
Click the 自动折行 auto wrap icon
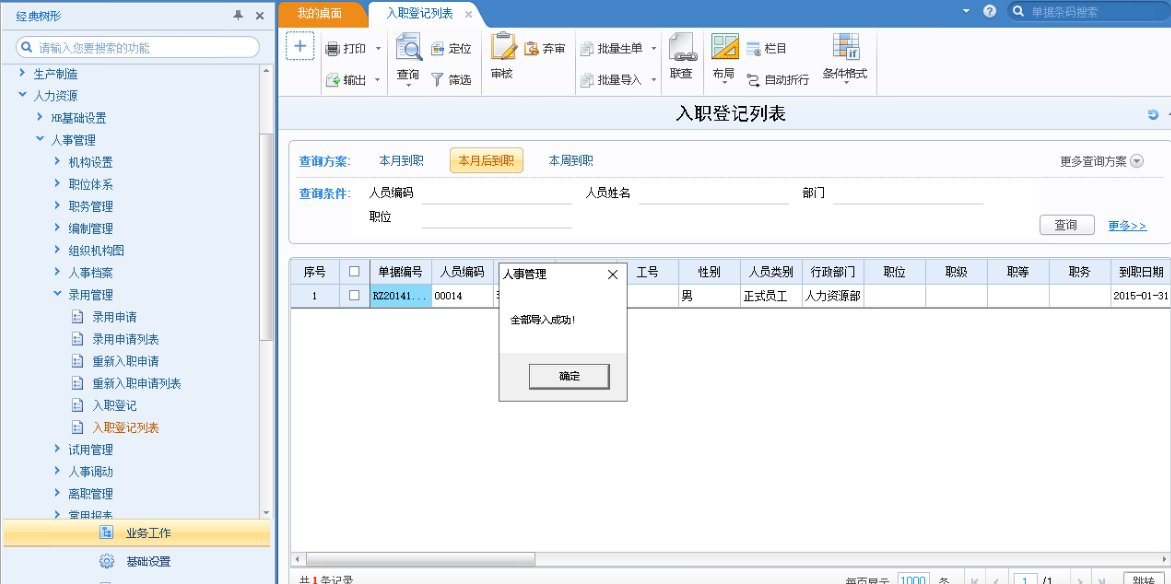tap(754, 79)
